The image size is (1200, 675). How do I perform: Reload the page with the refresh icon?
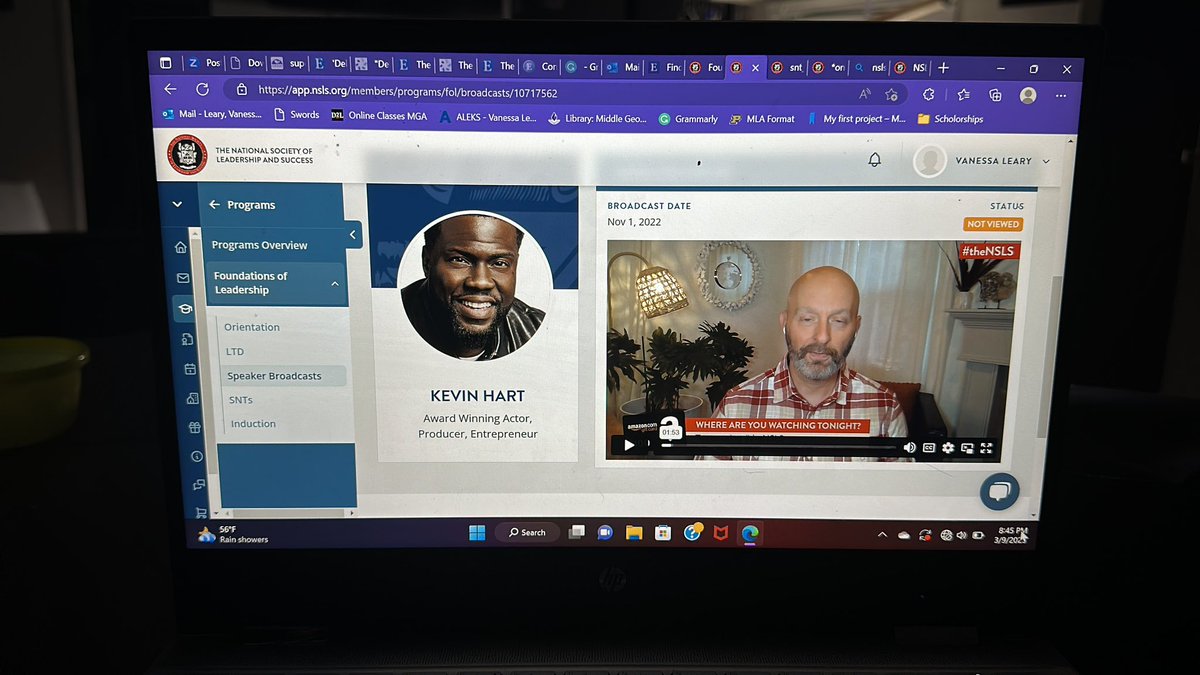point(202,90)
